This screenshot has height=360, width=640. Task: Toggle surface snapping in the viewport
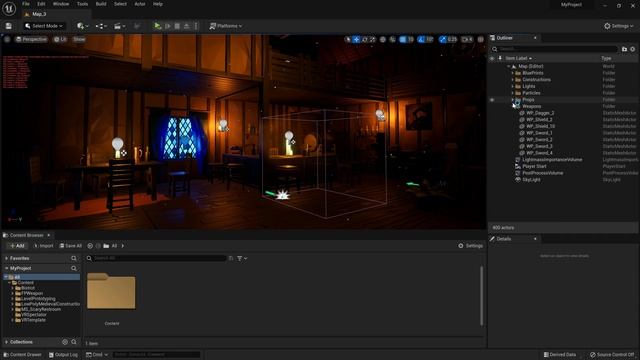(x=393, y=40)
